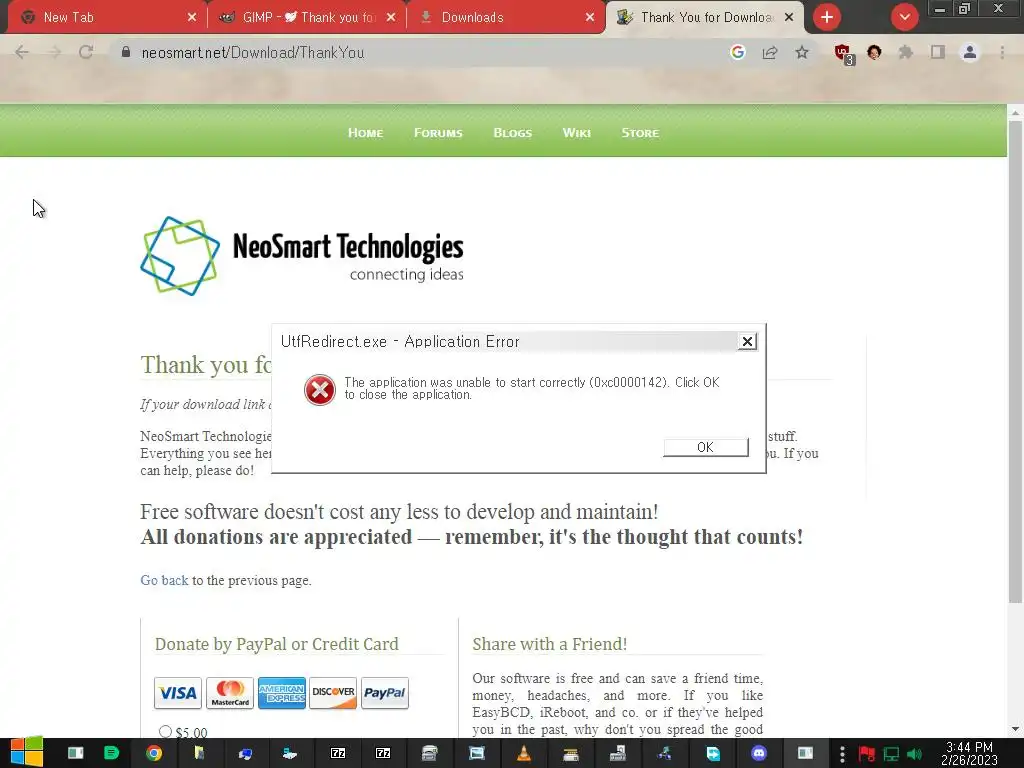Close the Downloads tab

pyautogui.click(x=590, y=18)
